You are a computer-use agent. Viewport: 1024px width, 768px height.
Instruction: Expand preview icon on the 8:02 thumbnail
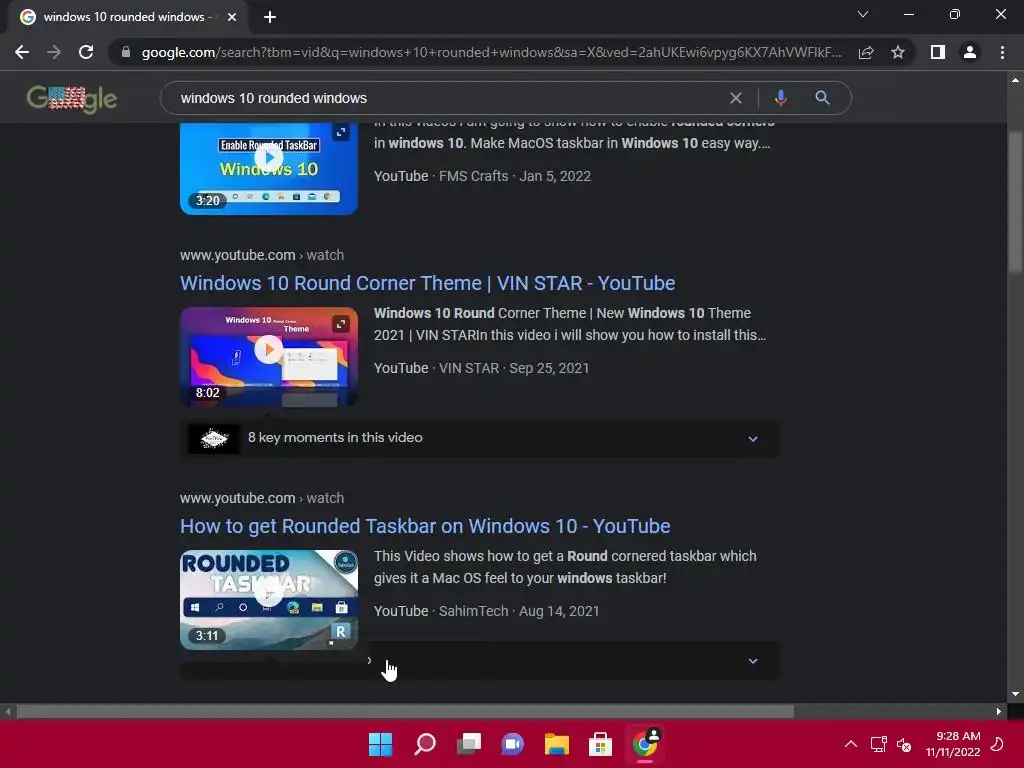point(341,324)
